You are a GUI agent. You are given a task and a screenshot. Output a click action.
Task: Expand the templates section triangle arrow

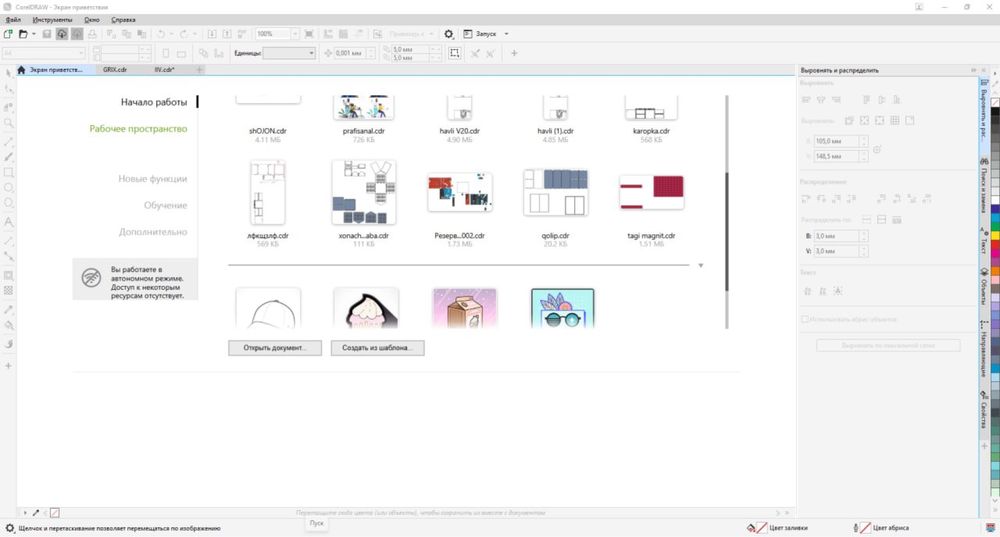pyautogui.click(x=700, y=265)
